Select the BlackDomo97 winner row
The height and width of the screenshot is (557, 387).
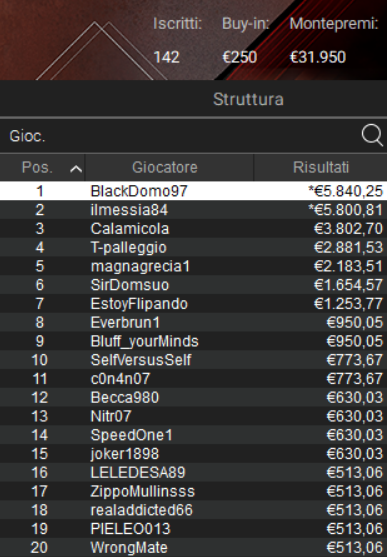pyautogui.click(x=193, y=191)
